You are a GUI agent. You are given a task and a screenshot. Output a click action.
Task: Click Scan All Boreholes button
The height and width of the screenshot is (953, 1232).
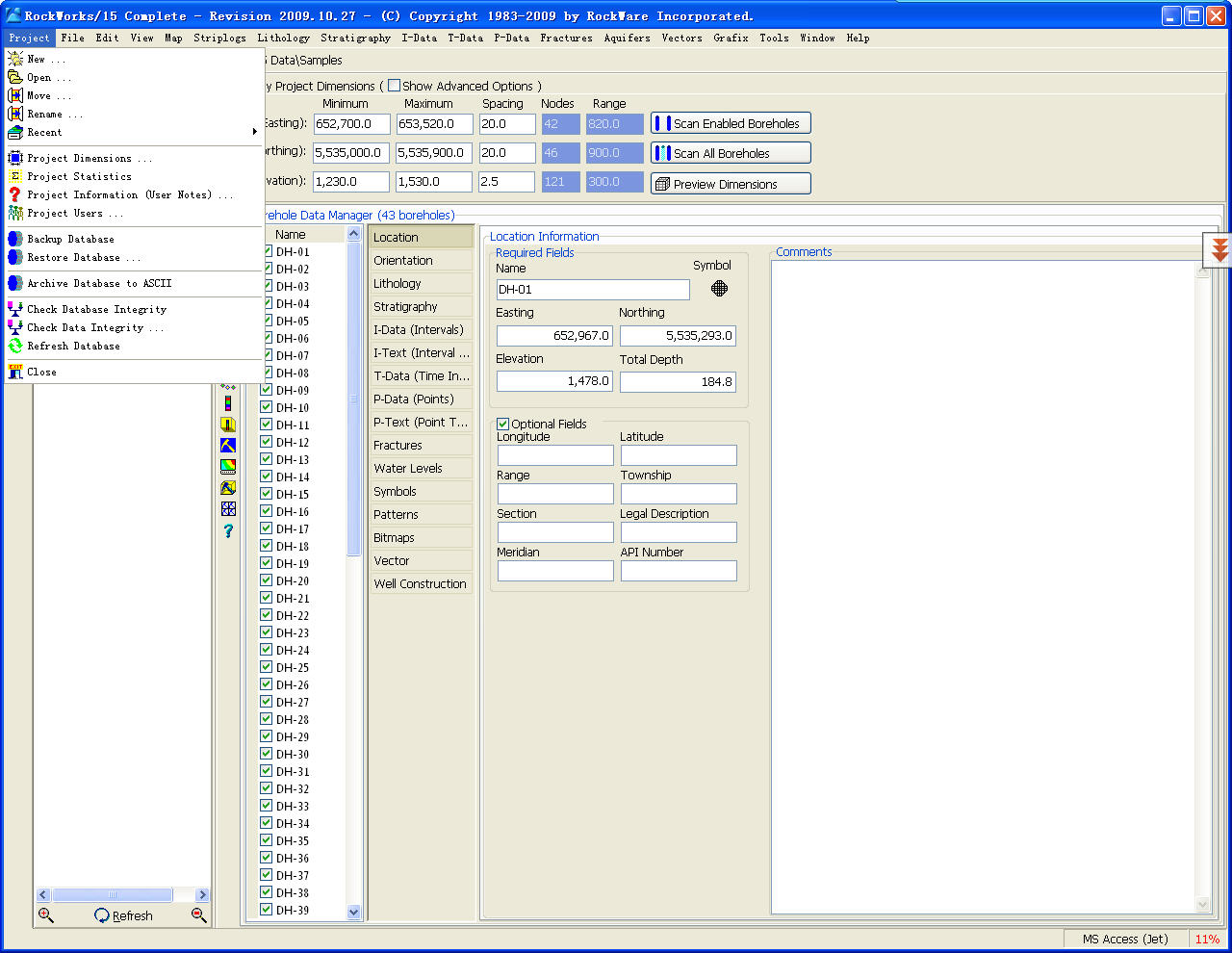[x=731, y=153]
